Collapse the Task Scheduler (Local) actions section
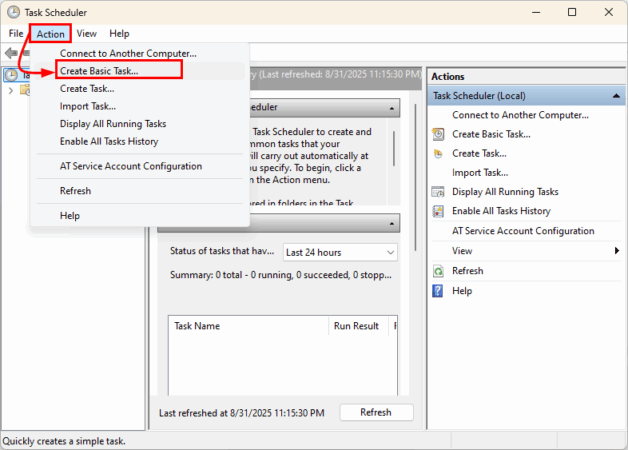The image size is (628, 450). pos(616,96)
